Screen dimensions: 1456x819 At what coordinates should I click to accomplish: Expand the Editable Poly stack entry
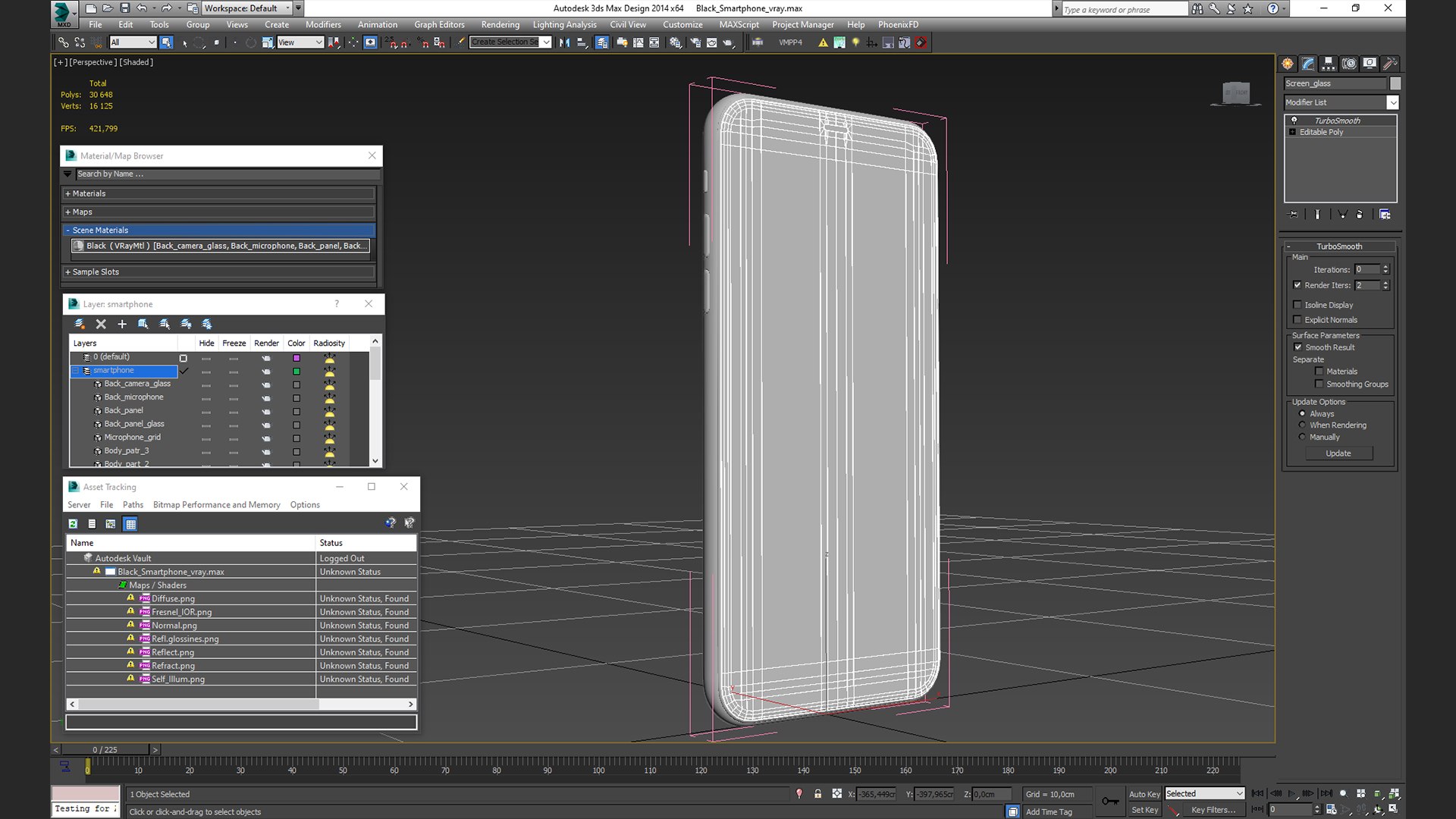[x=1293, y=132]
